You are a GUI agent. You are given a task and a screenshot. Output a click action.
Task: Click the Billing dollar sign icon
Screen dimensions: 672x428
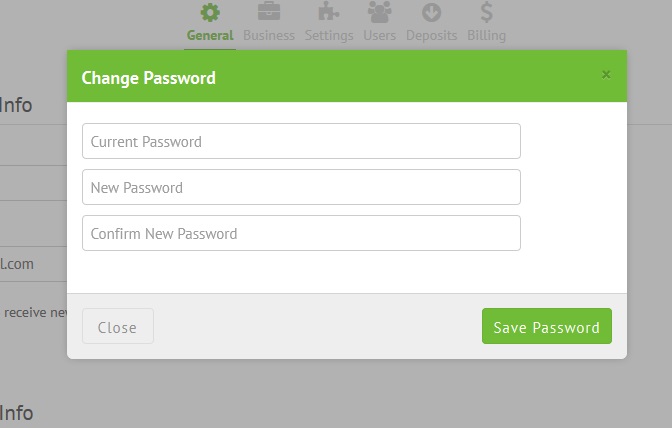486,12
